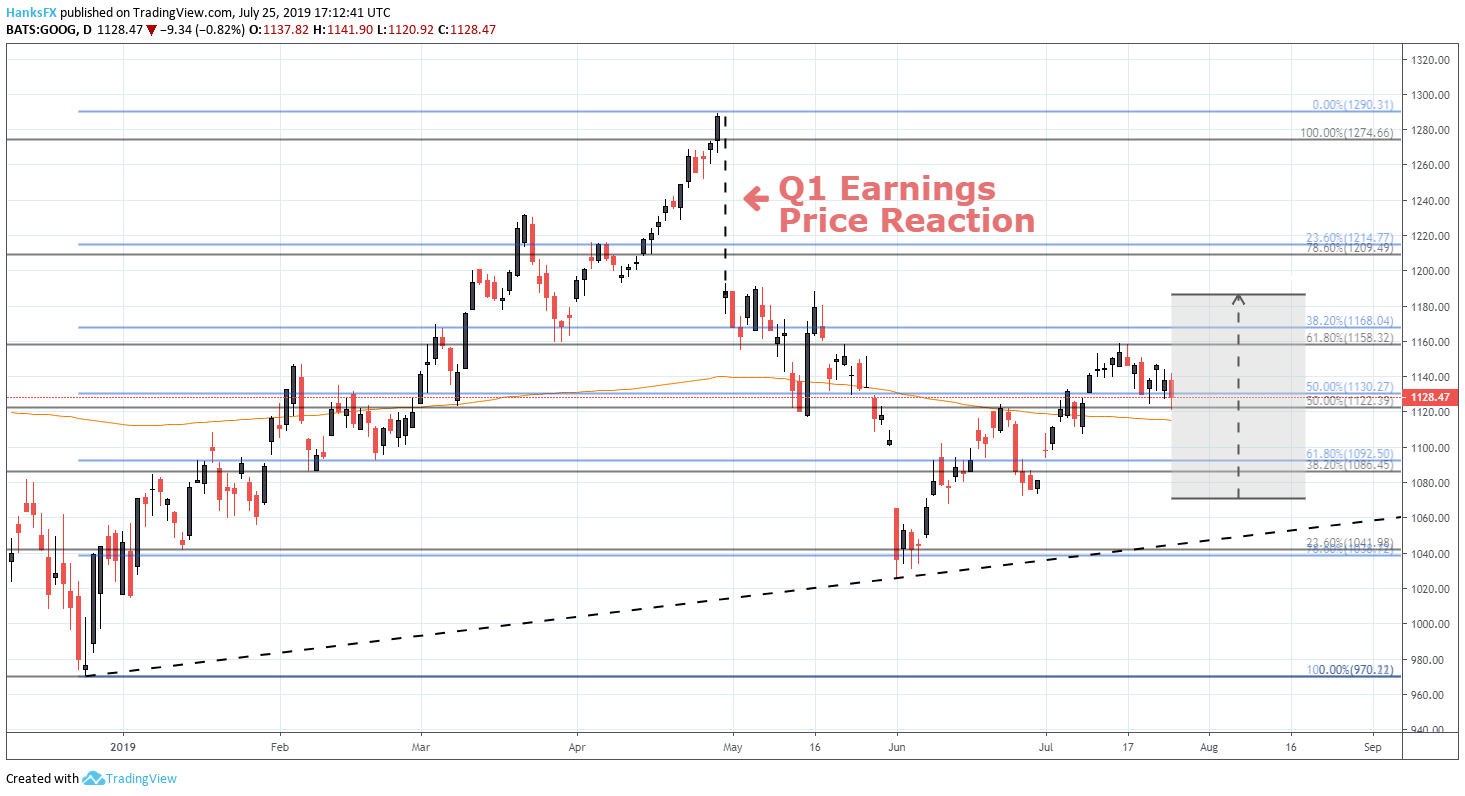Select the 38.20%(1086.45) Fibonacci label
Screen dimensions: 1465x796
pyautogui.click(x=1349, y=464)
